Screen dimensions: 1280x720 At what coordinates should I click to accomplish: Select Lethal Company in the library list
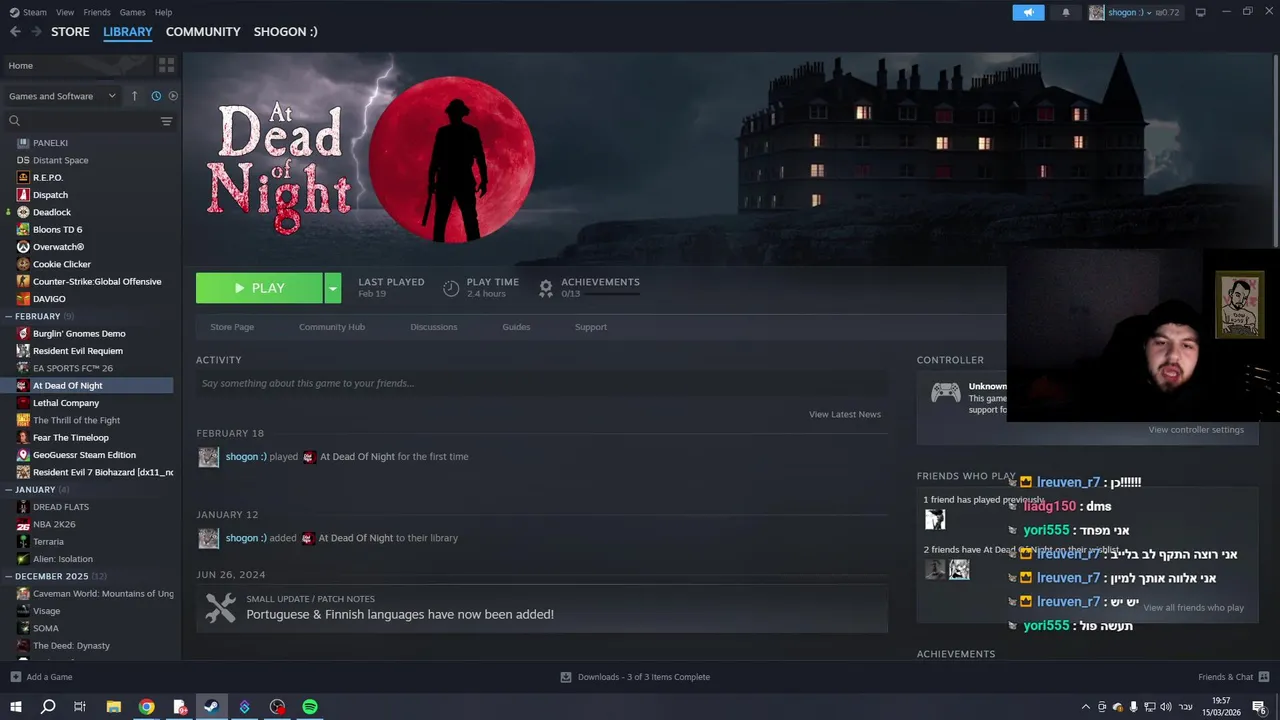(66, 403)
